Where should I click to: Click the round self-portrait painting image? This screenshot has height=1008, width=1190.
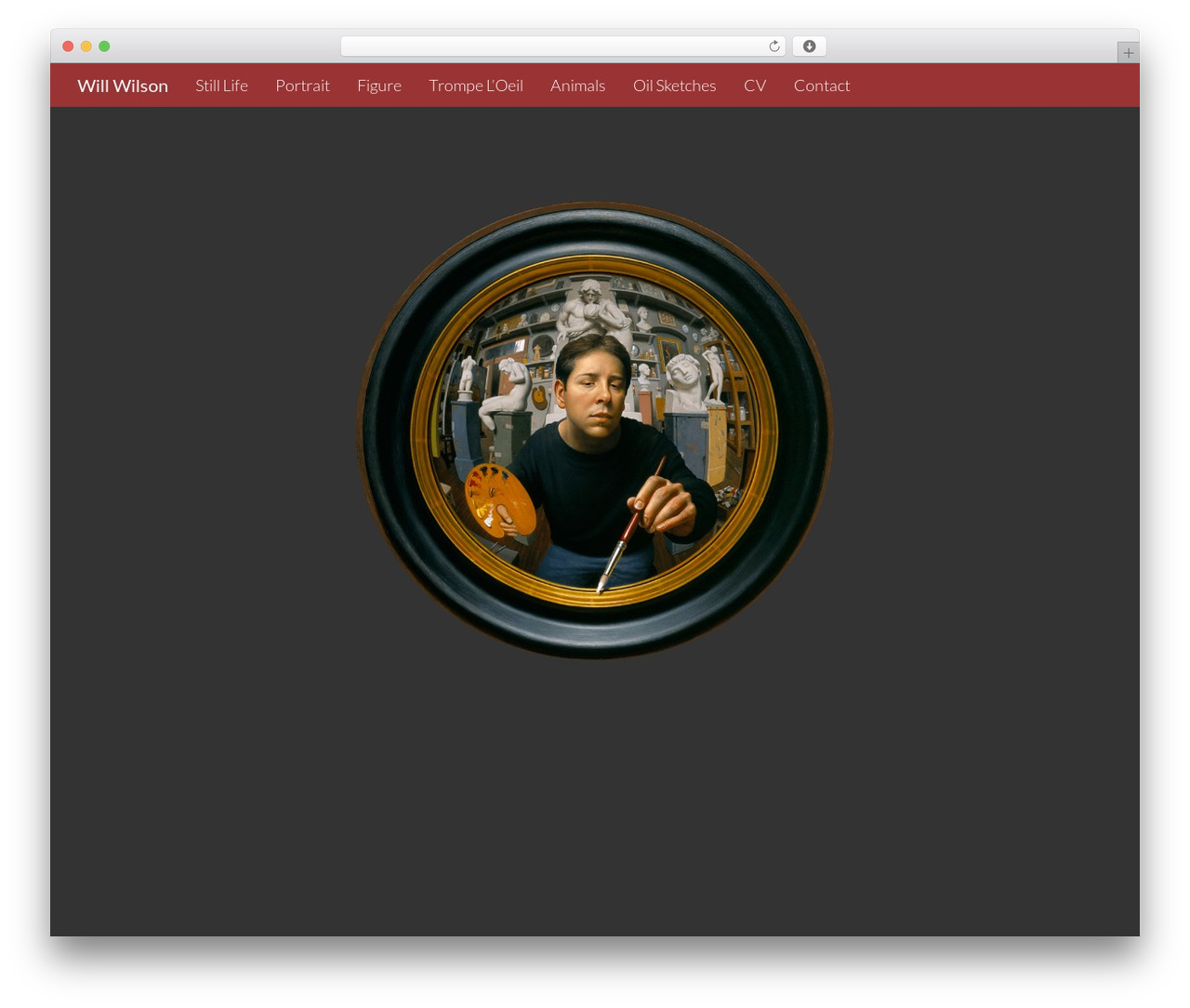pos(595,431)
